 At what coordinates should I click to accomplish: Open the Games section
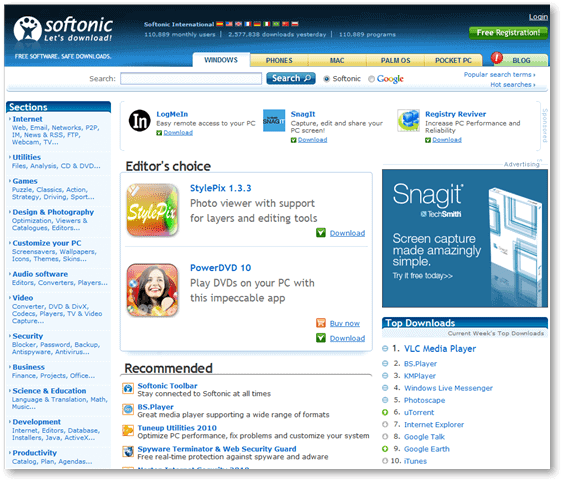[x=25, y=181]
